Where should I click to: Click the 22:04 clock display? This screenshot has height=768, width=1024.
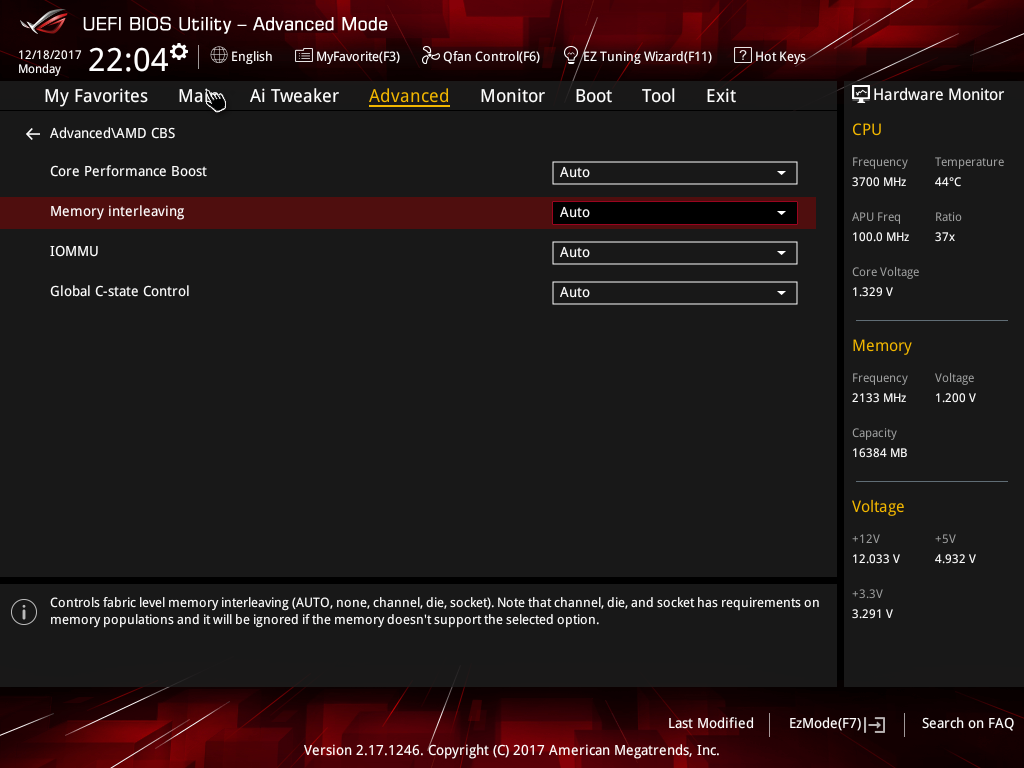coord(128,59)
